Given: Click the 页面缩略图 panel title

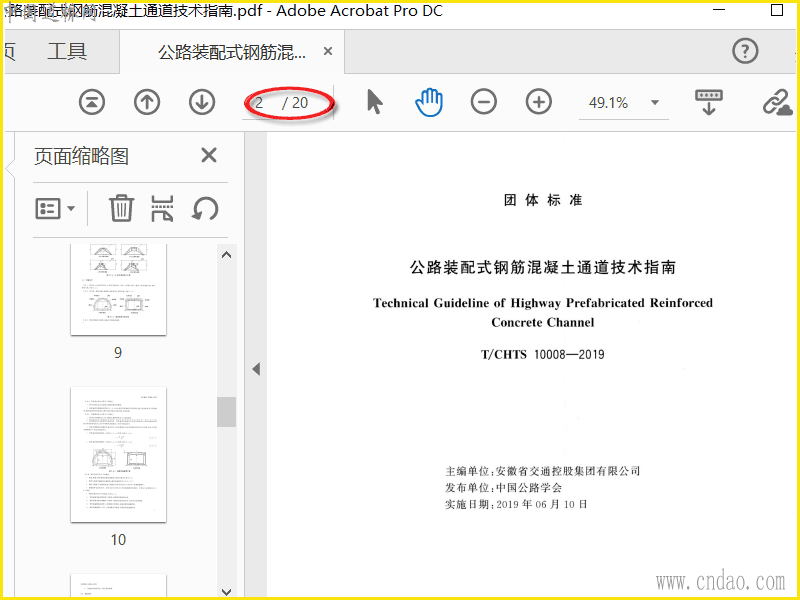Looking at the screenshot, I should click(82, 156).
